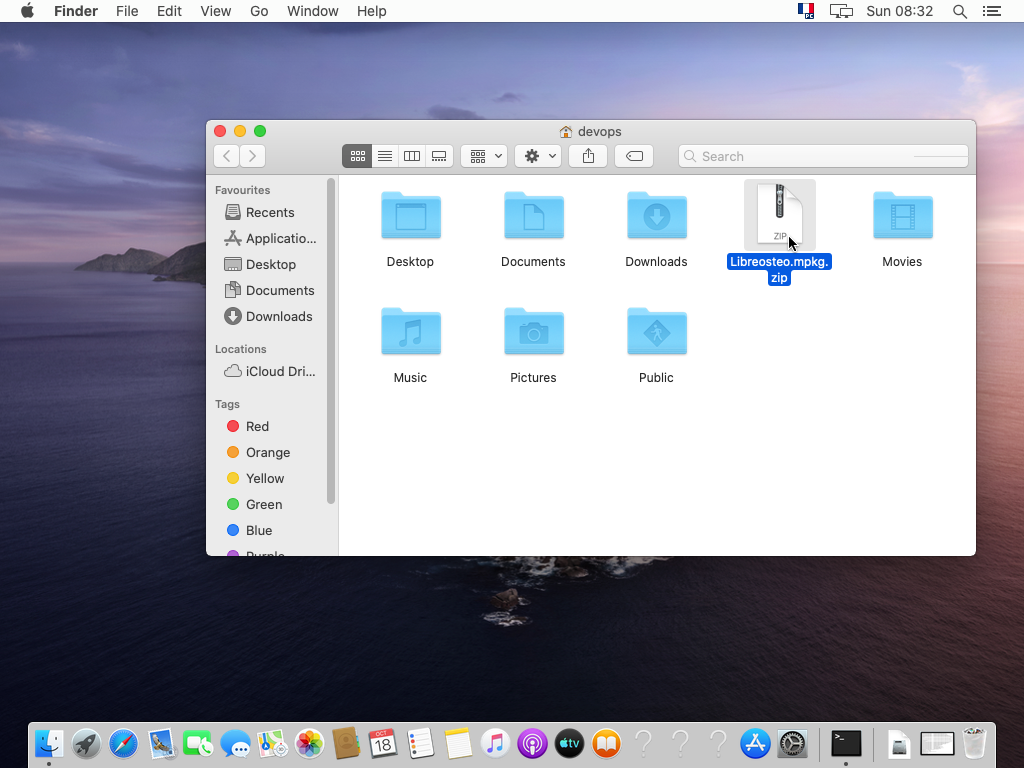Open the Action gear dropdown menu

click(x=538, y=156)
